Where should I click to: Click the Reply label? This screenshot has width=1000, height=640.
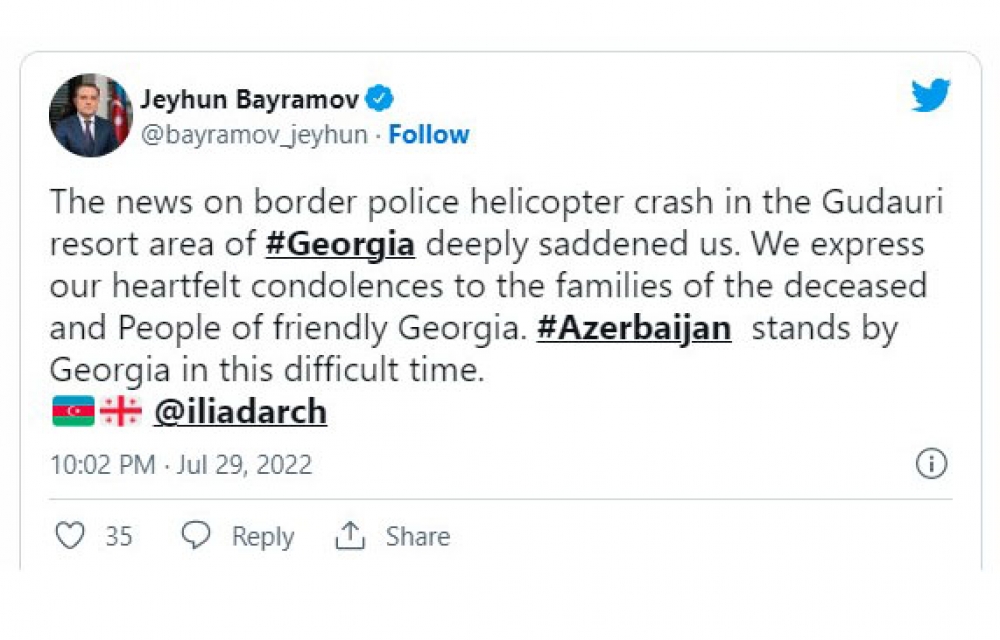click(x=263, y=537)
